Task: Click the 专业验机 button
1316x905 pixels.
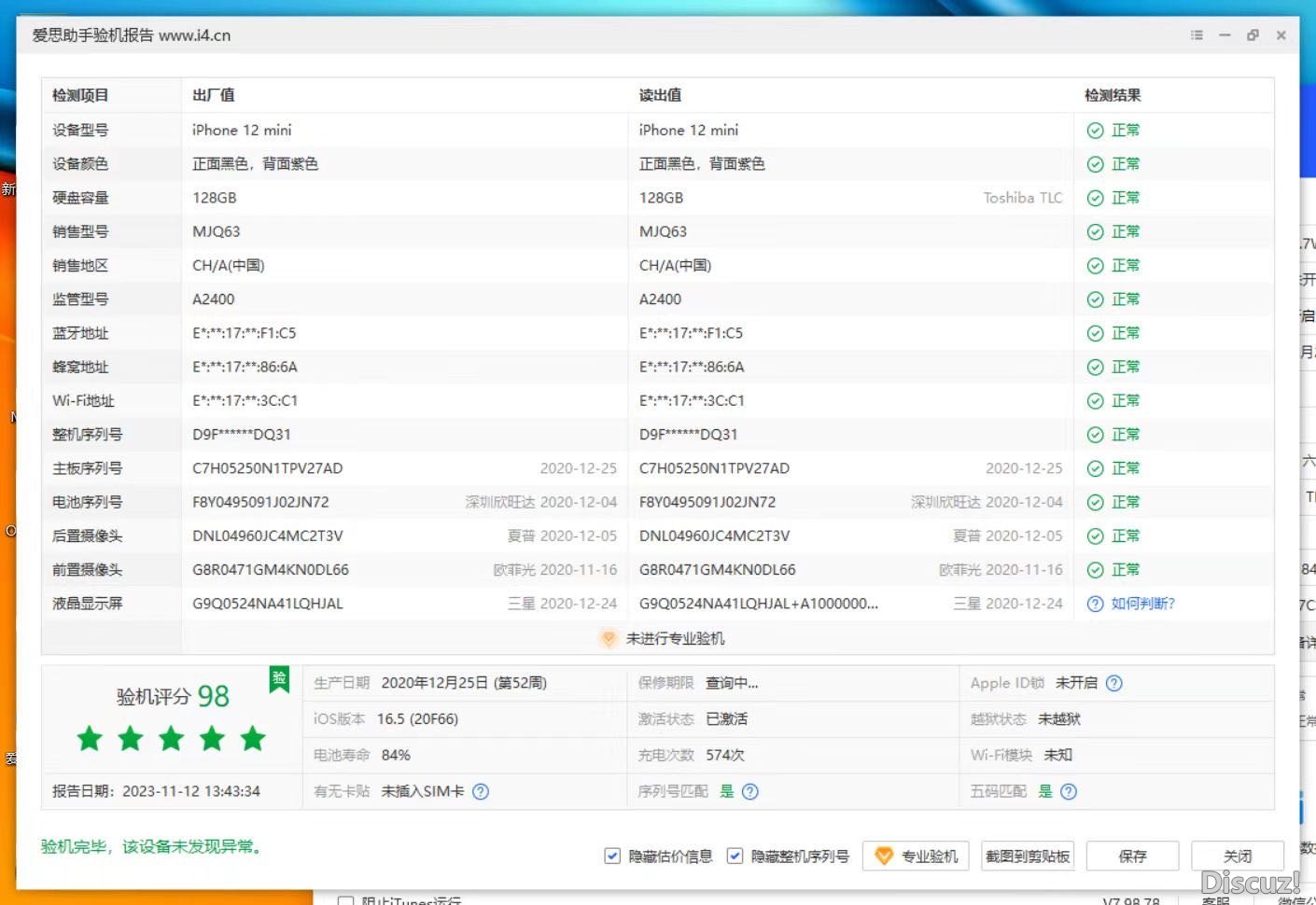Action: [916, 856]
